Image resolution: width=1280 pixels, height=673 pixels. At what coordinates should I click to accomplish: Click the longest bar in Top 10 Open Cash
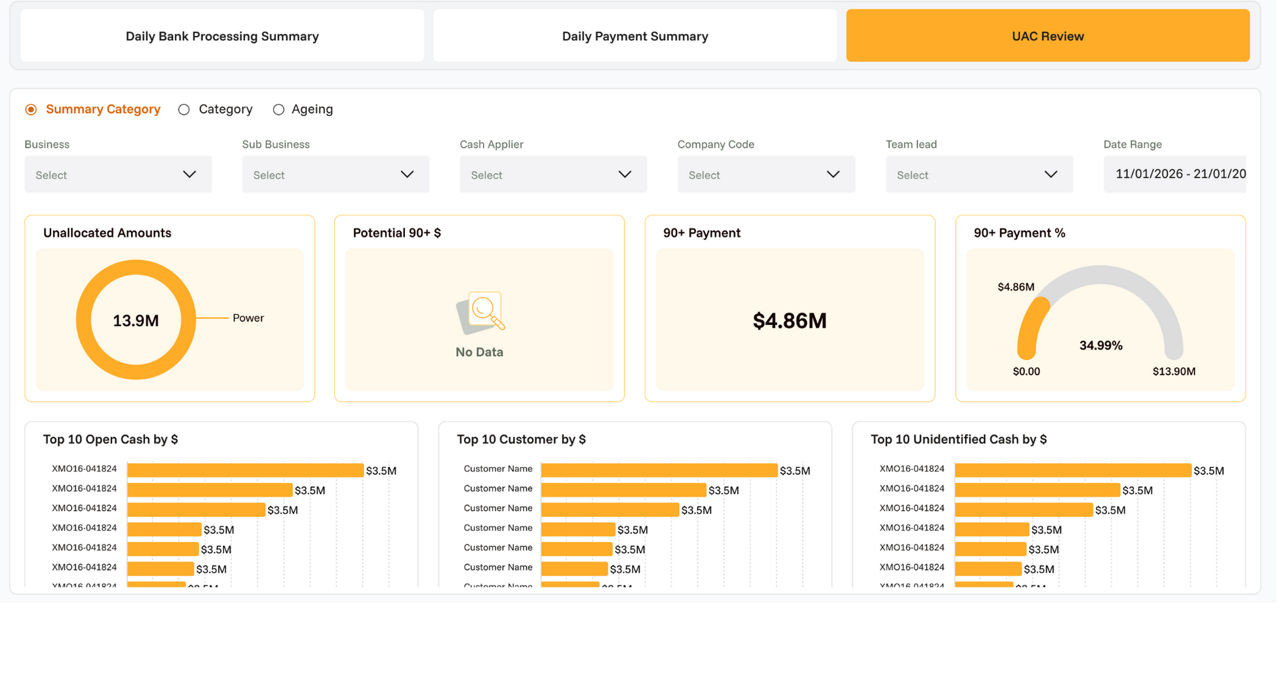click(245, 470)
